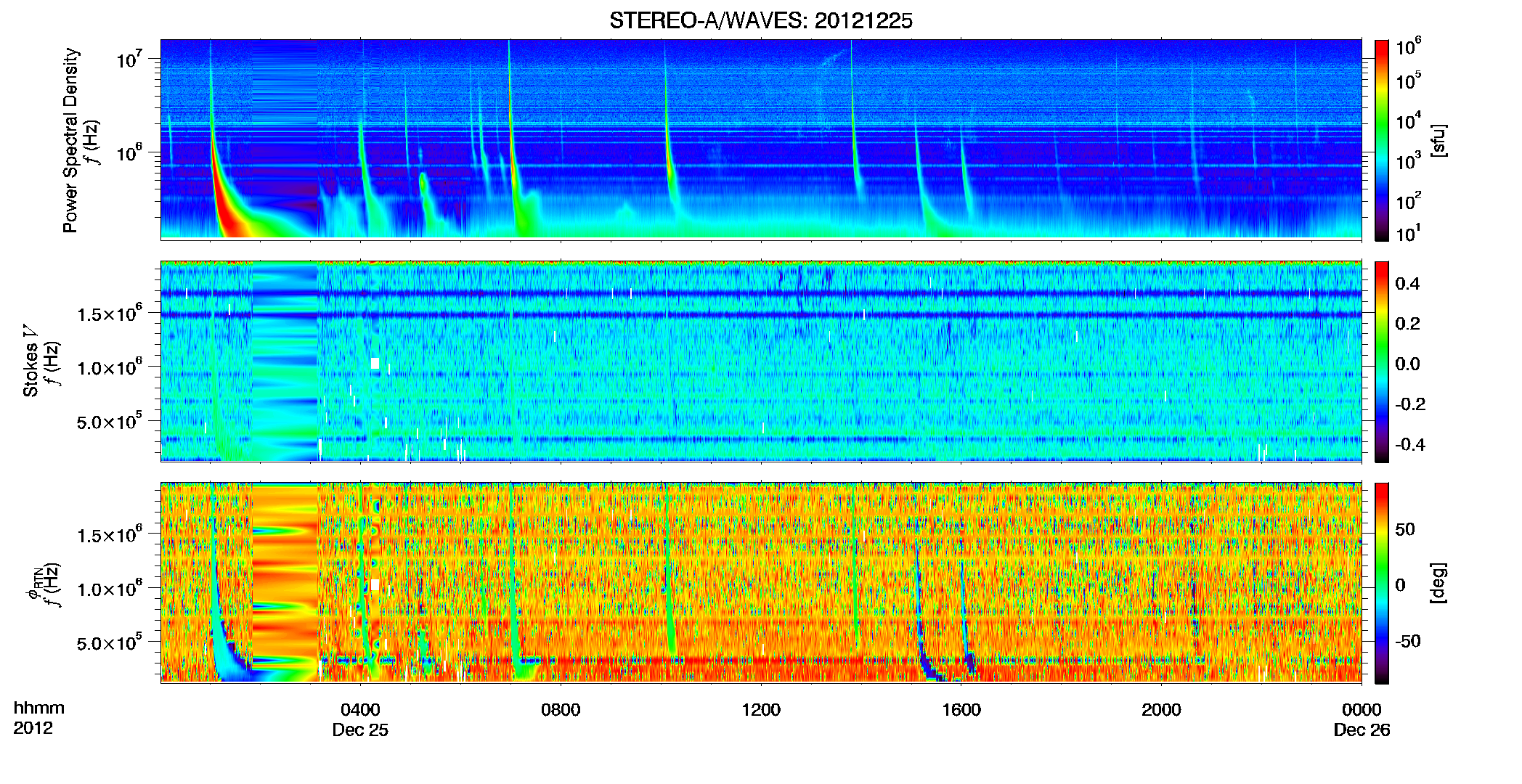Image resolution: width=1522 pixels, height=784 pixels.
Task: Click the Stokes V spectrogram panel
Action: pos(761,362)
